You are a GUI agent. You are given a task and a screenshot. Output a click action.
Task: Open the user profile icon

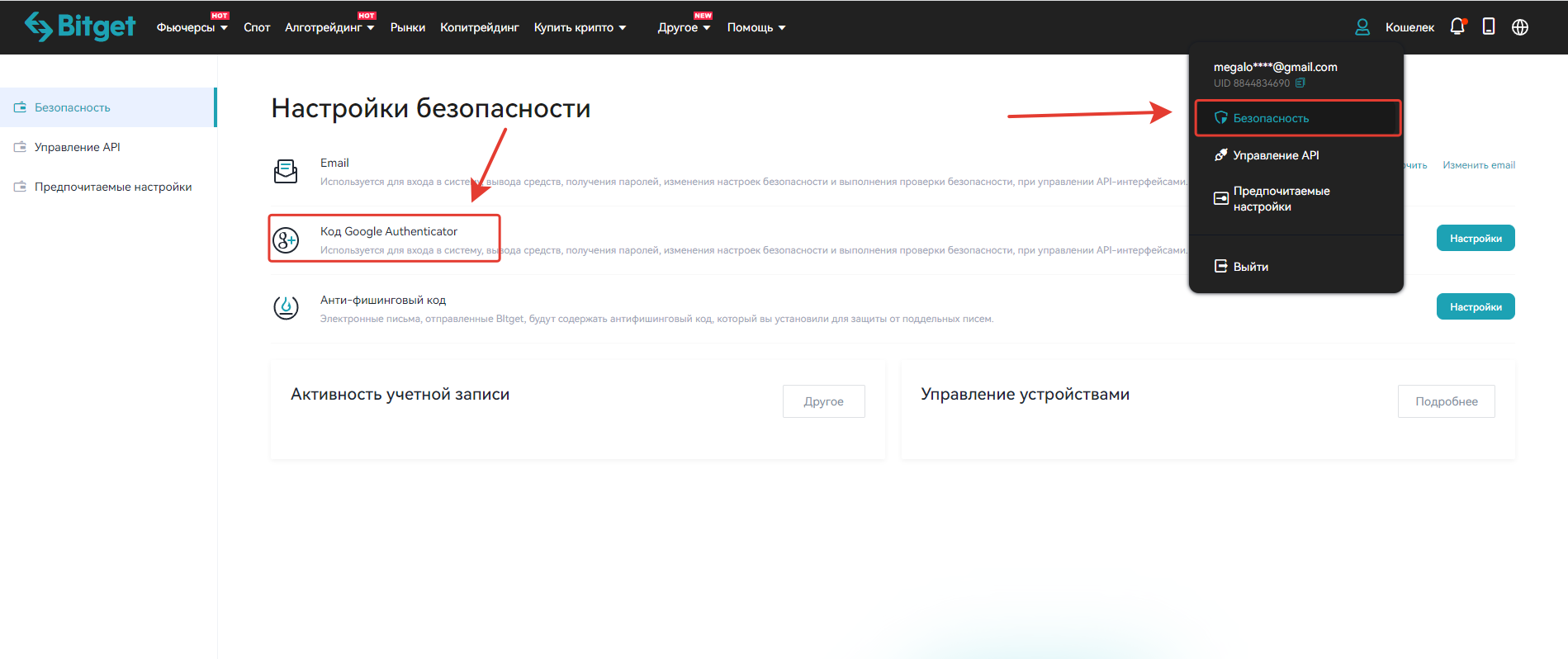(x=1362, y=27)
